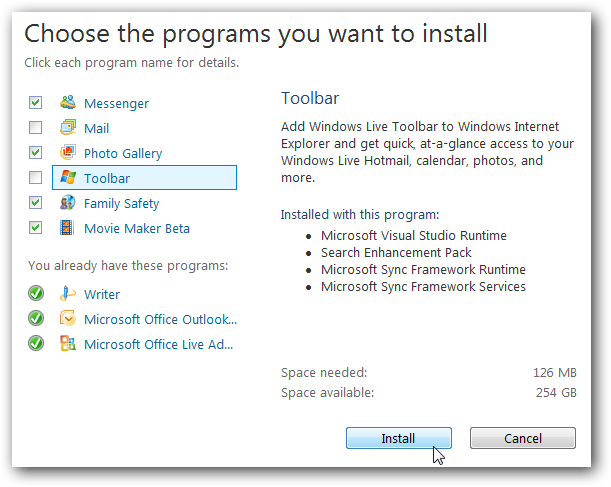The image size is (611, 487).
Task: Click the Photo Gallery icon
Action: click(x=68, y=153)
